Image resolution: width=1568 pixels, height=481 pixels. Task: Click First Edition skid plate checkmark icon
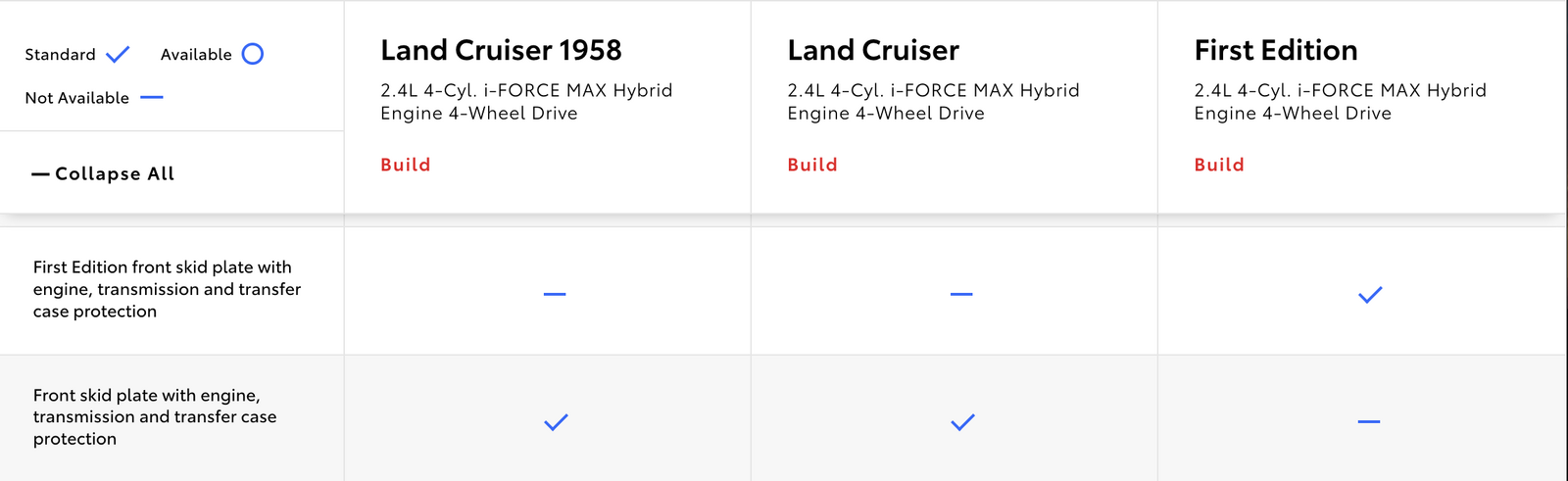pos(1370,294)
